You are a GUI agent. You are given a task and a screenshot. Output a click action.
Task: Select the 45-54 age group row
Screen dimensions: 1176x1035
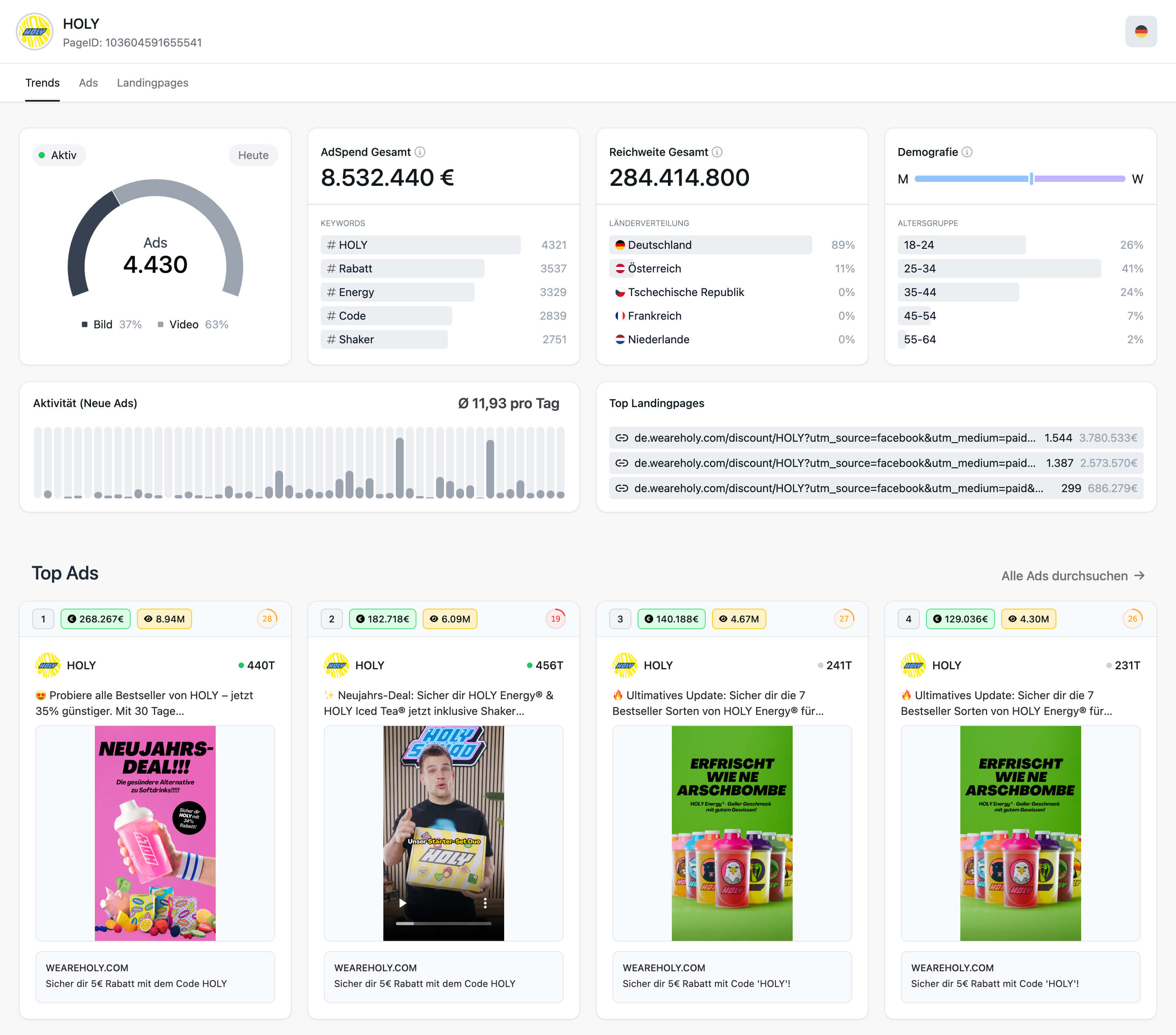(x=1020, y=315)
